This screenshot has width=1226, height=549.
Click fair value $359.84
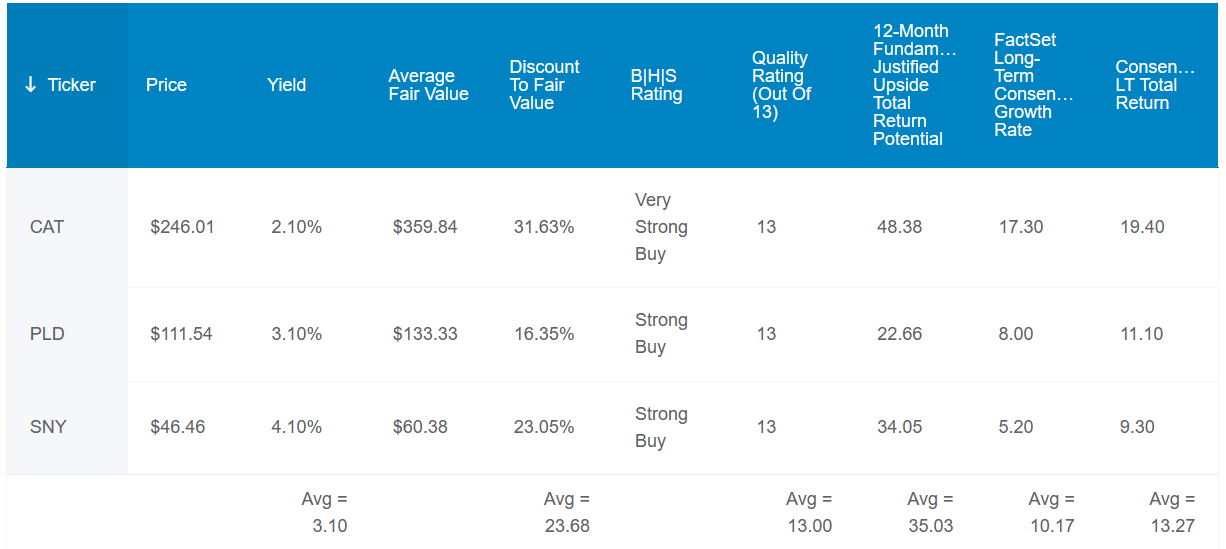[425, 227]
